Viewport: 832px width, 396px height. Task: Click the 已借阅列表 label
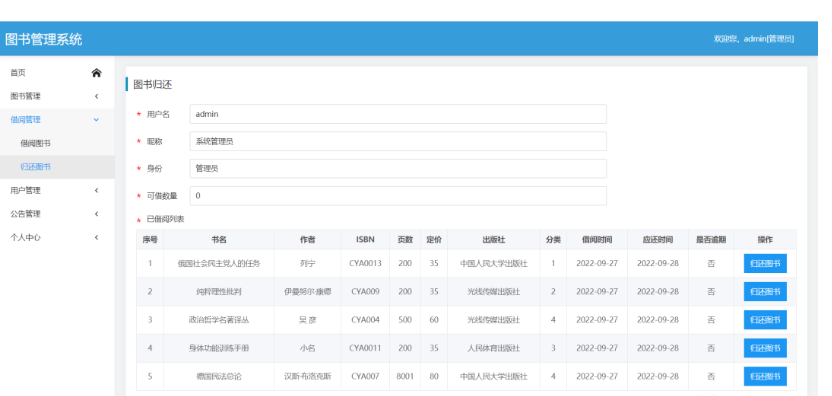165,219
